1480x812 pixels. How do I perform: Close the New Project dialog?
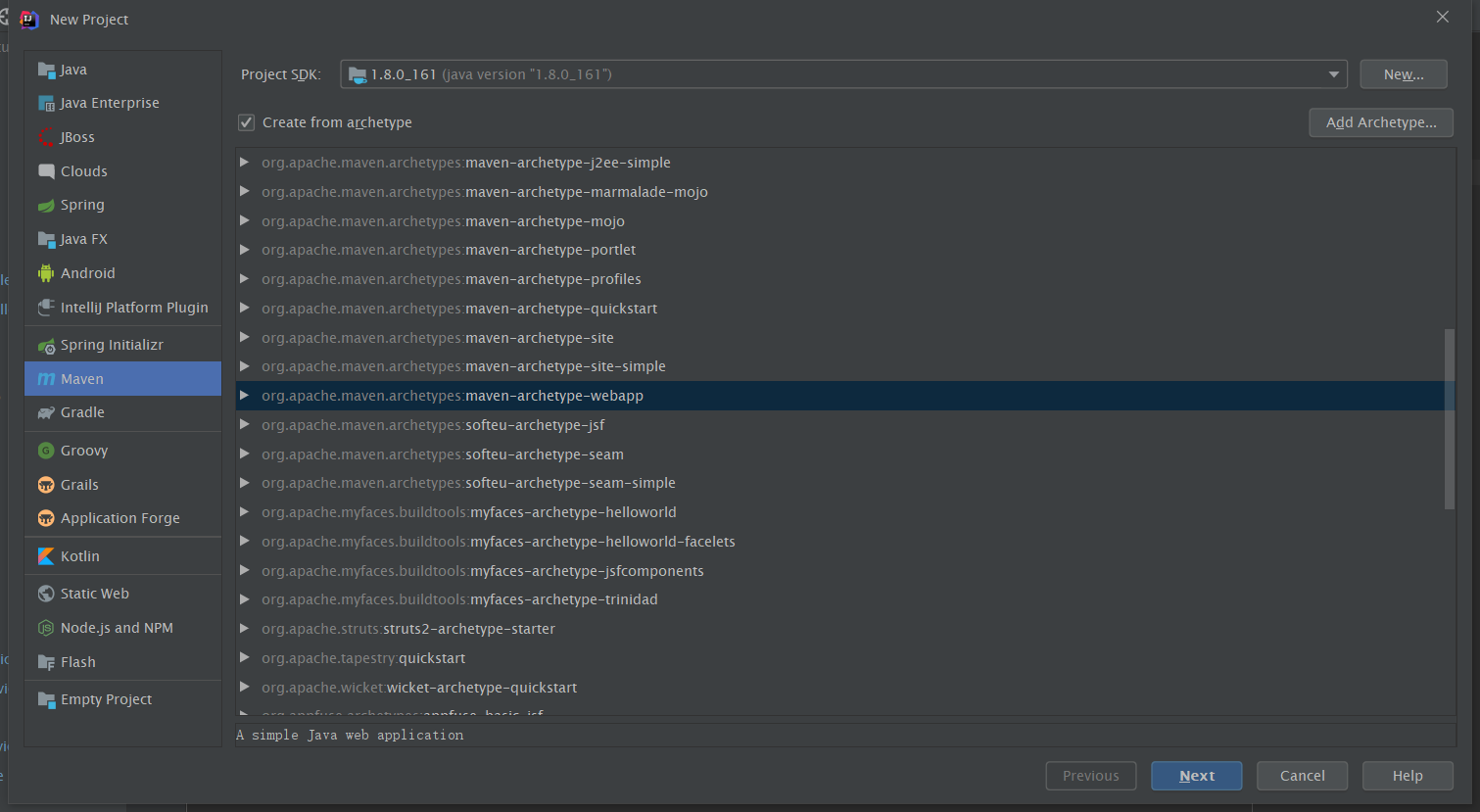point(1443,17)
